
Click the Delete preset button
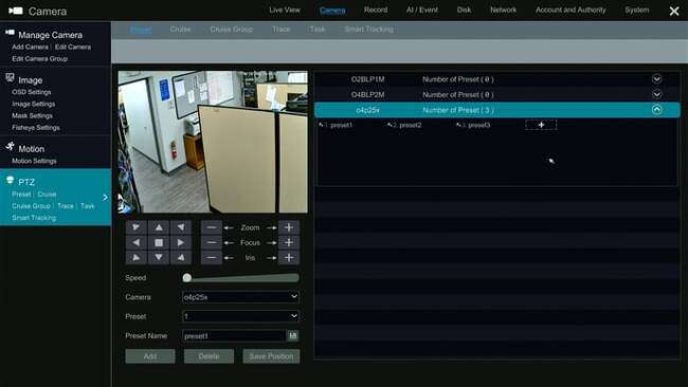pyautogui.click(x=209, y=356)
